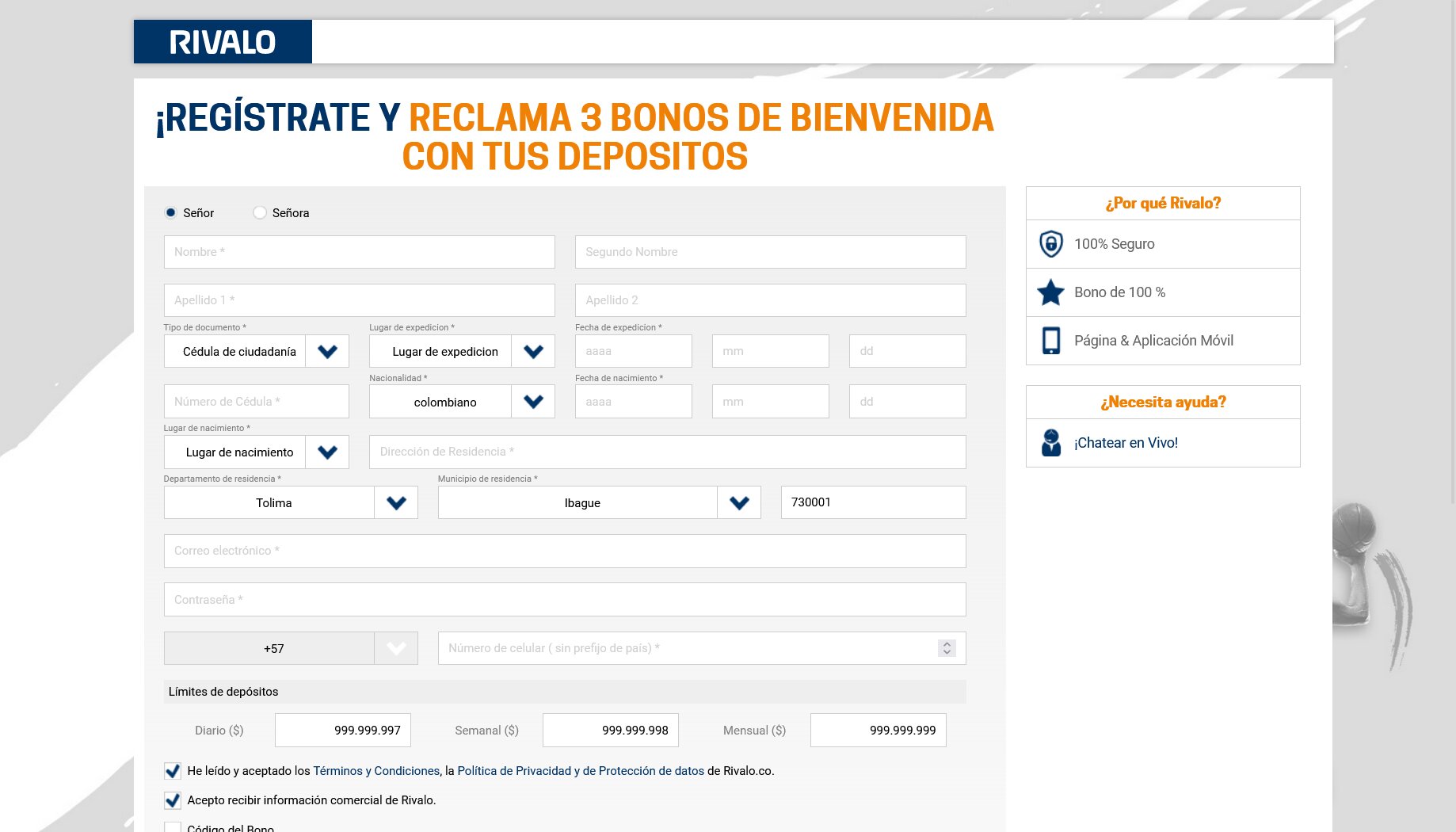1456x832 pixels.
Task: Open the Lugar de expedicion dropdown
Action: pyautogui.click(x=462, y=351)
